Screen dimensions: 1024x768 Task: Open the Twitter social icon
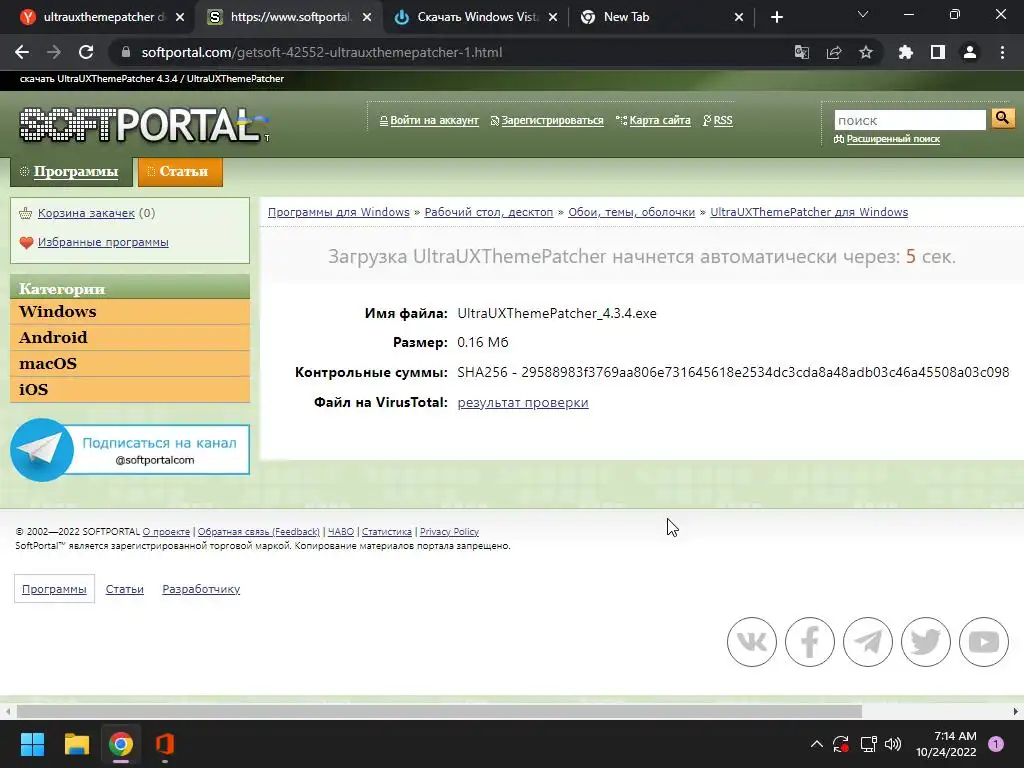[926, 642]
